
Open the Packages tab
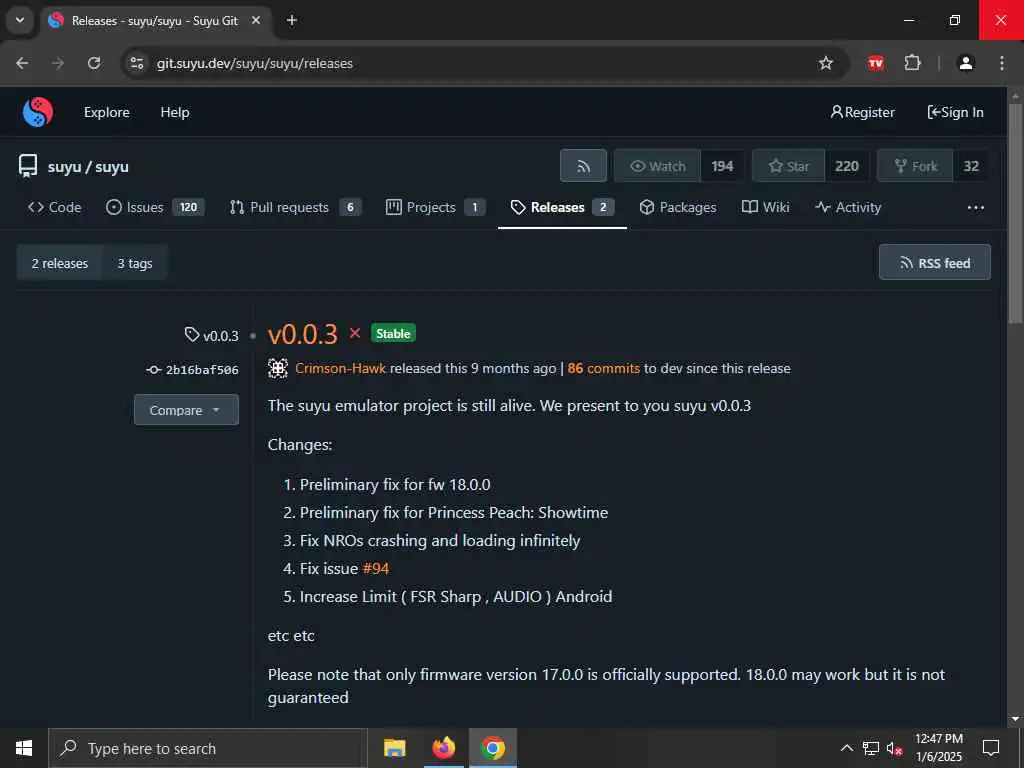(x=678, y=207)
